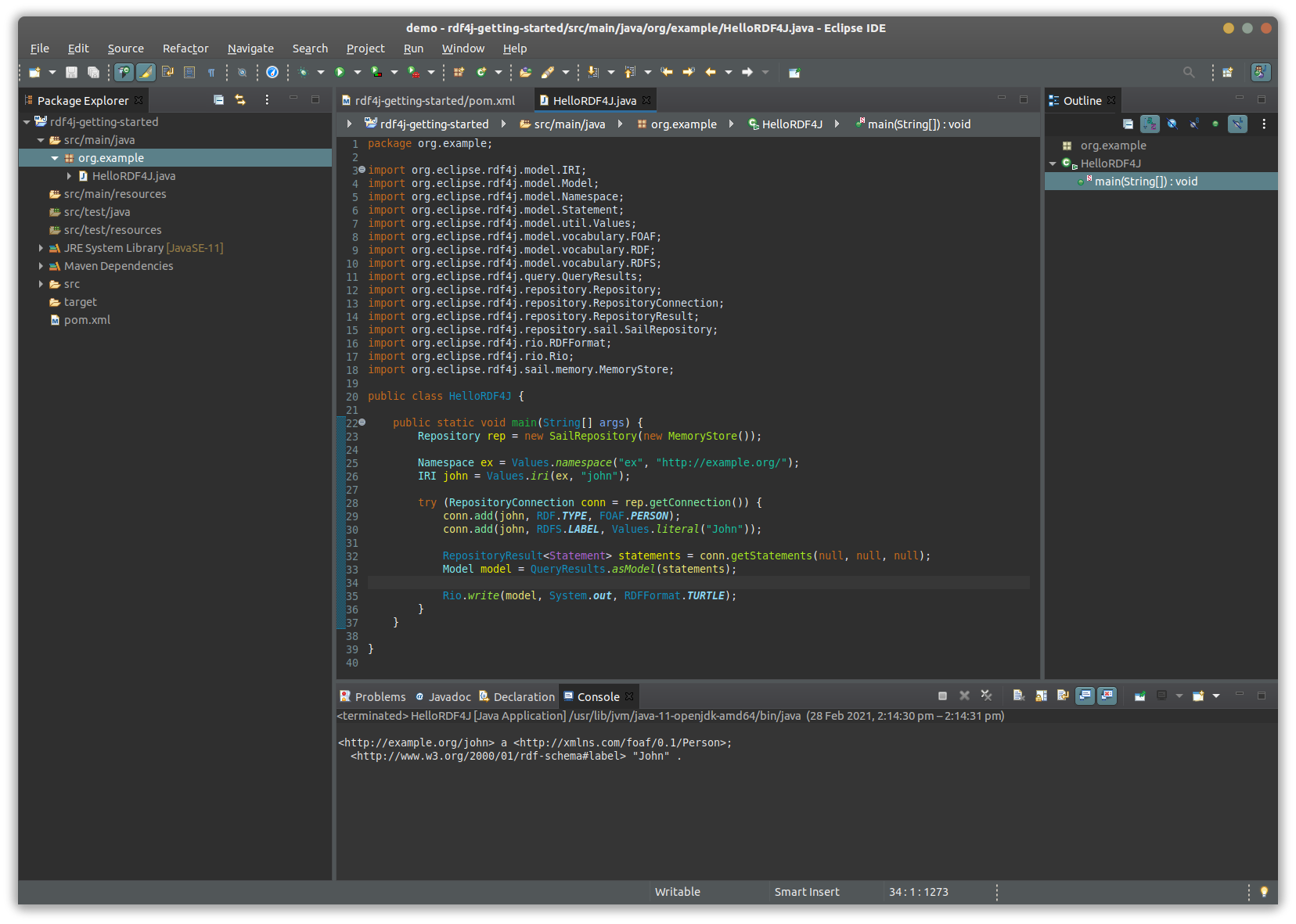Click HelloRDF4J in the editor breadcrumb

pyautogui.click(x=785, y=124)
